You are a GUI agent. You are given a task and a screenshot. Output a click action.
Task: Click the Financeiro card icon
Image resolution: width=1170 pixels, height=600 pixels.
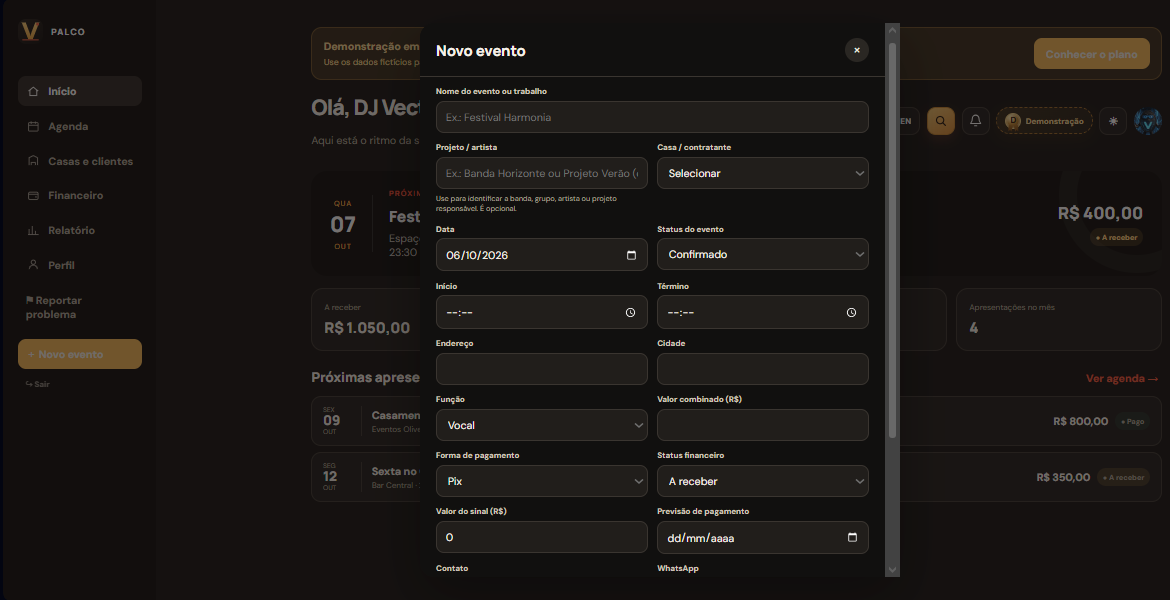(33, 196)
